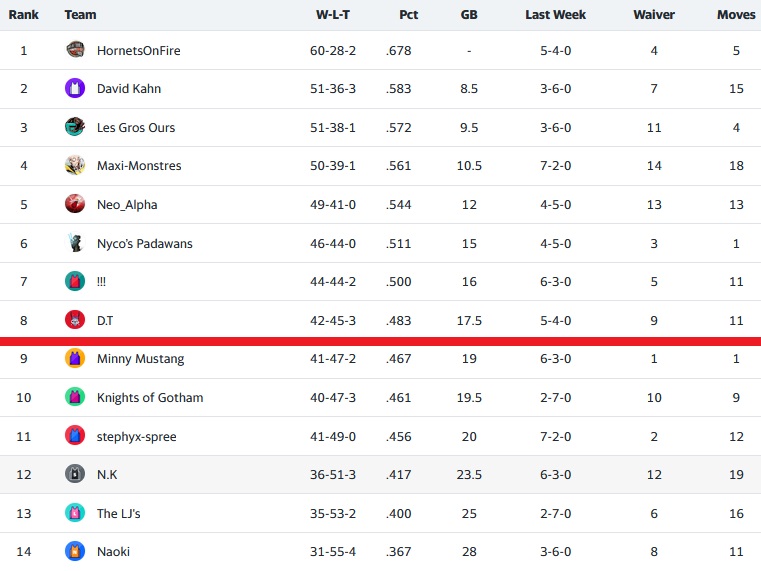Go to the stephyx-spree team link
This screenshot has width=761, height=571.
pos(136,437)
